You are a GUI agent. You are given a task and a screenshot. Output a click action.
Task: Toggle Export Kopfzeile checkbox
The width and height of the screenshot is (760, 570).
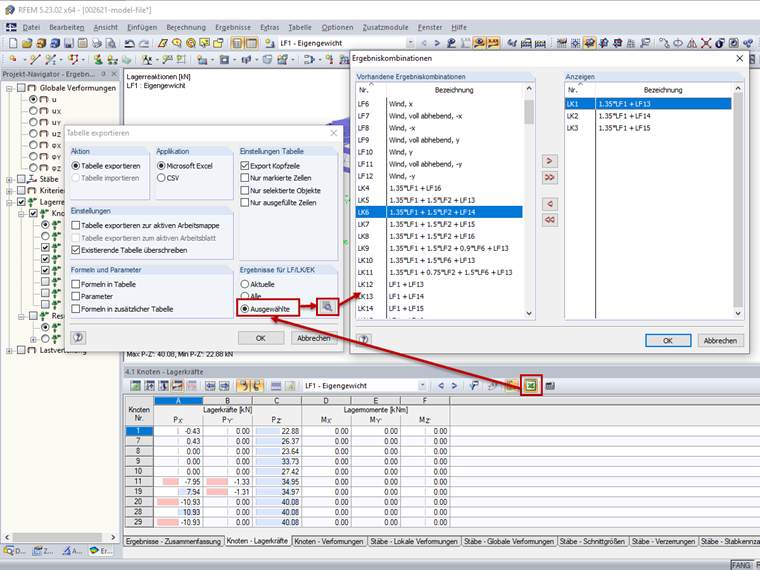click(245, 166)
